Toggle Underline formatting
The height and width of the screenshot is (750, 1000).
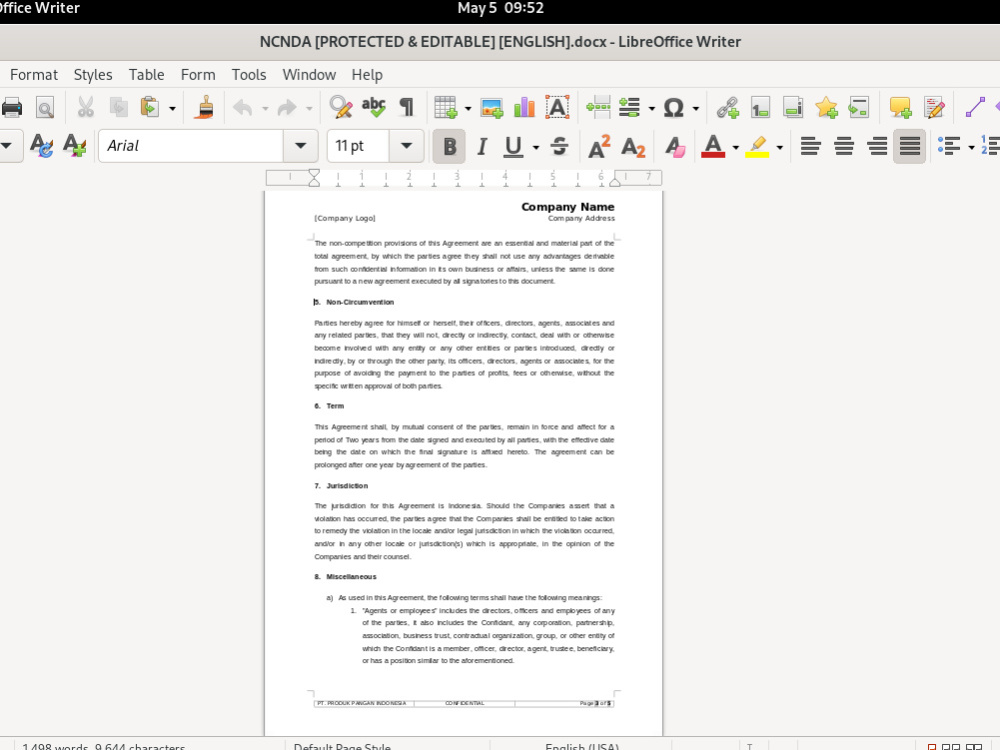pos(513,147)
